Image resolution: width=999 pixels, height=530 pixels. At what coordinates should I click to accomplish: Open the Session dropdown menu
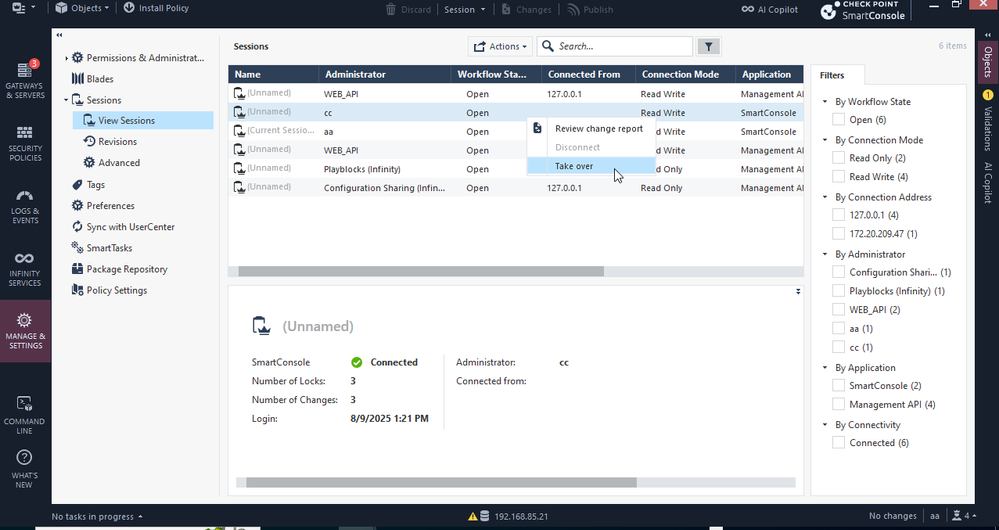click(x=464, y=9)
